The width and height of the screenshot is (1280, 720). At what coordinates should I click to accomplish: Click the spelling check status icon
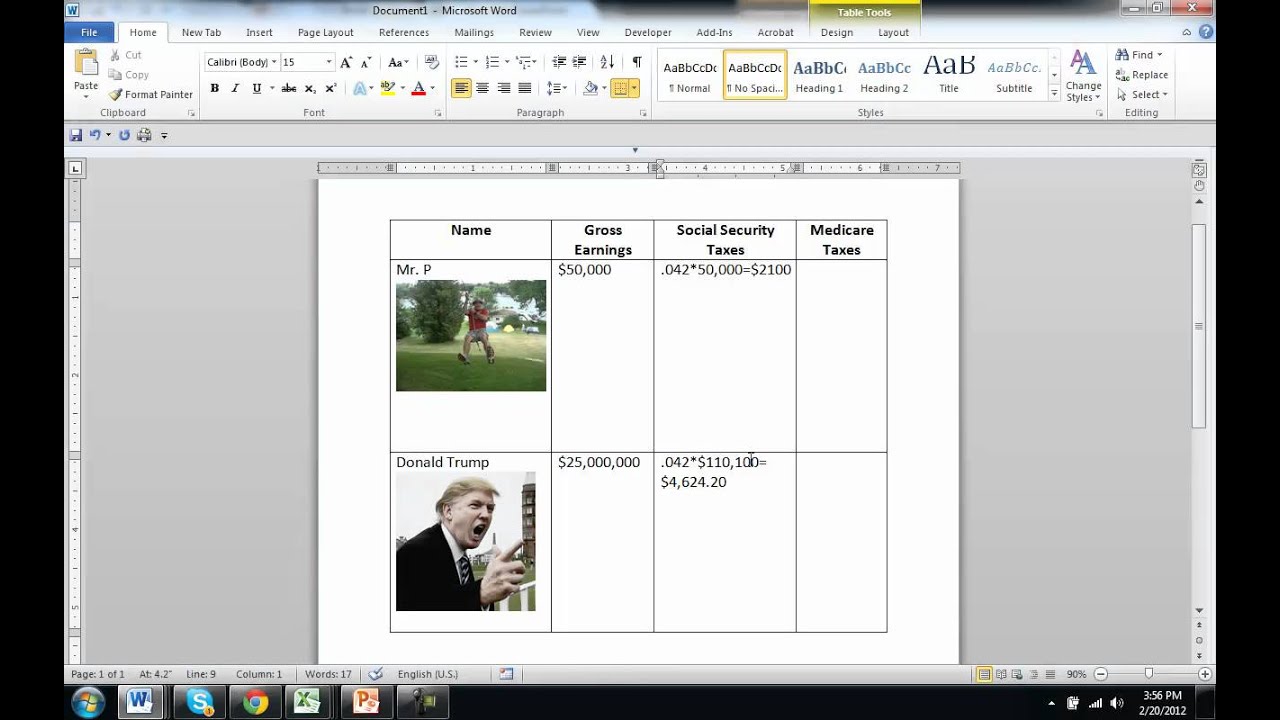point(376,674)
